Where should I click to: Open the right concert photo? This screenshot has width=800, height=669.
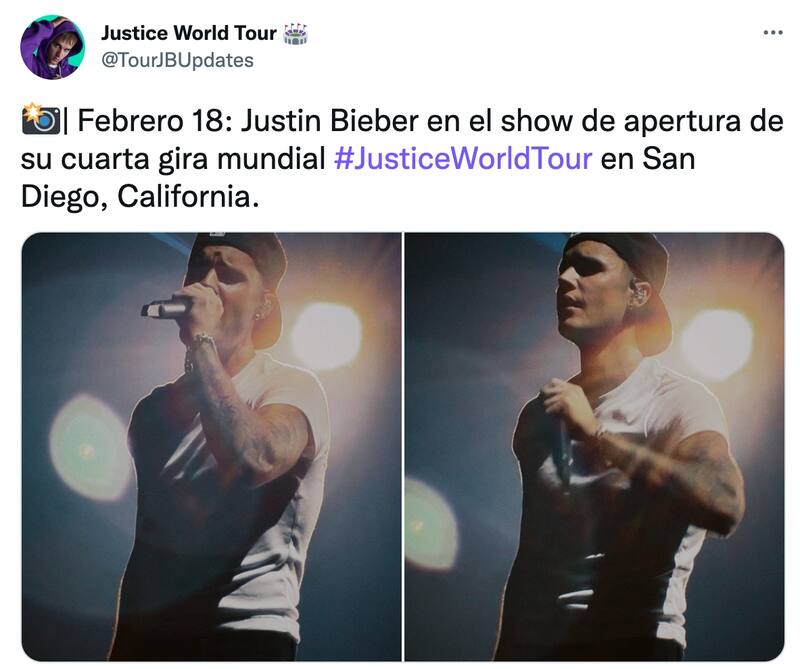point(594,447)
